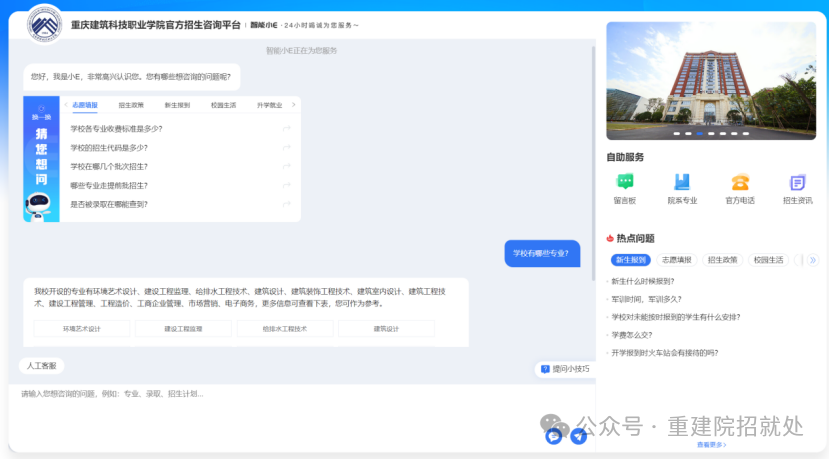
Task: Open the 招生资讯 admissions news icon
Action: pyautogui.click(x=797, y=183)
